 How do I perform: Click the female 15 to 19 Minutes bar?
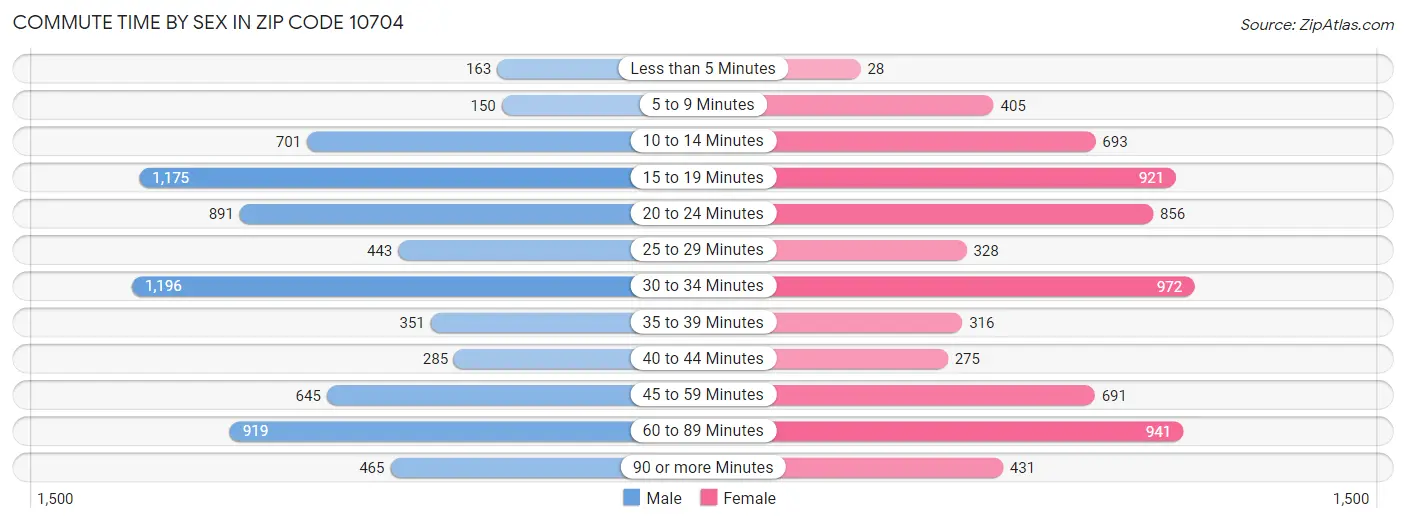[970, 177]
